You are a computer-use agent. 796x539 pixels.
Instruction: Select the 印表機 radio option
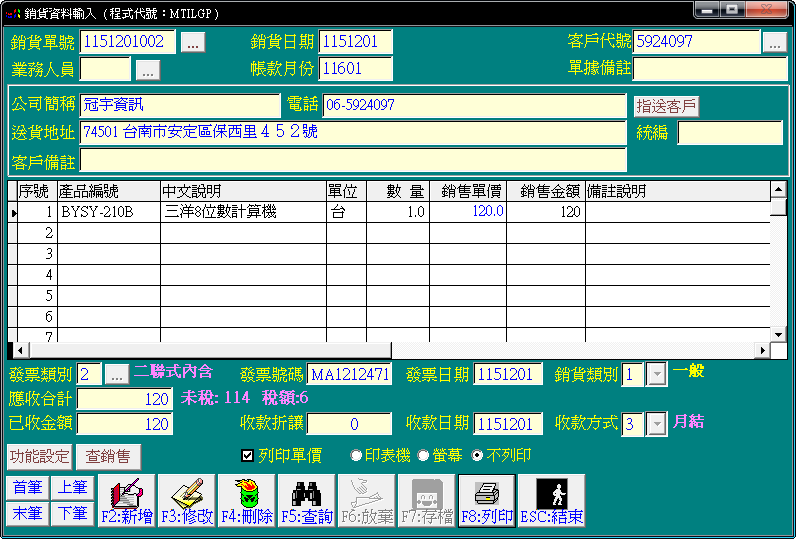coord(356,456)
